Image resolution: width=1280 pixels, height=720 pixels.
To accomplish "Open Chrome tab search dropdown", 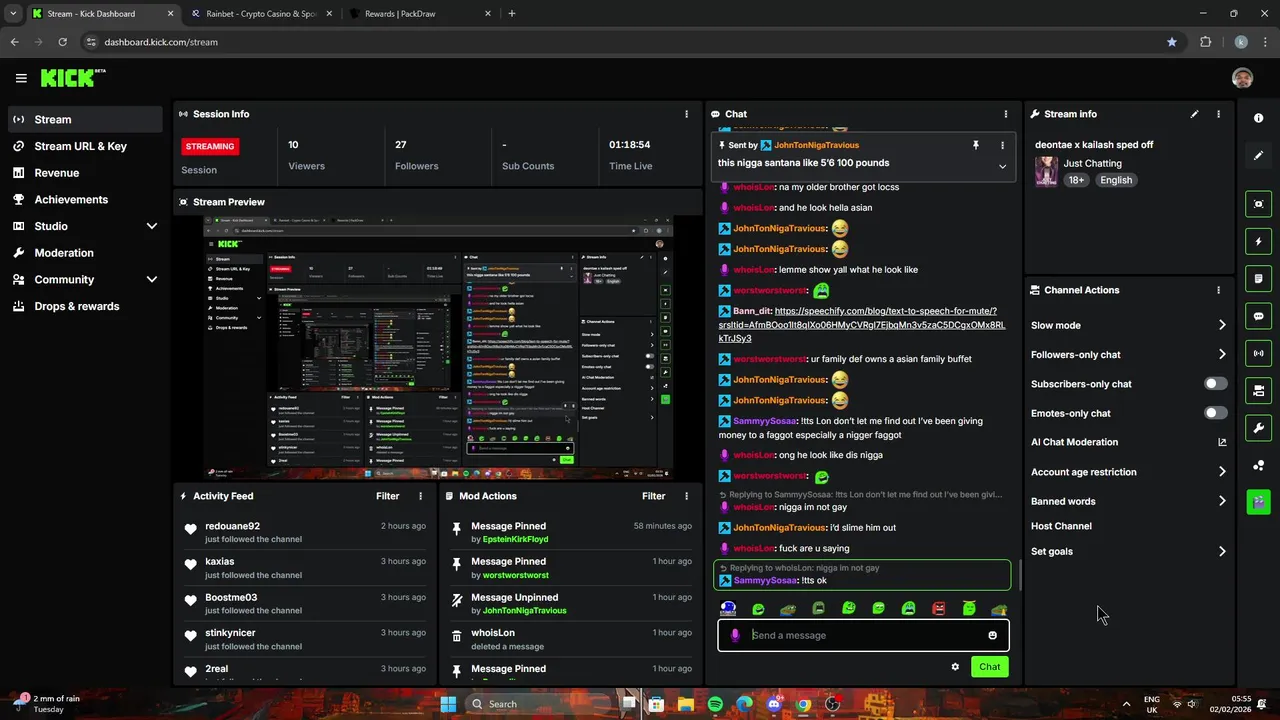I will point(13,14).
